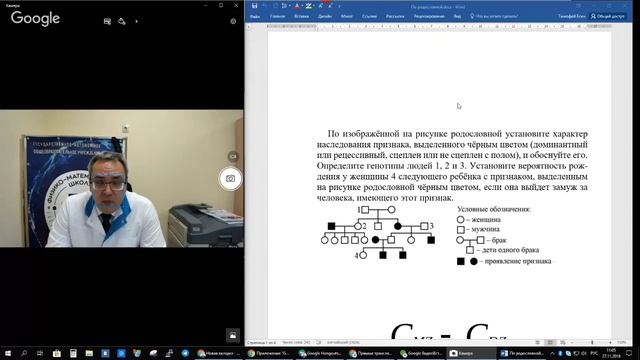Switch to the Главная ribbon tab

click(278, 16)
